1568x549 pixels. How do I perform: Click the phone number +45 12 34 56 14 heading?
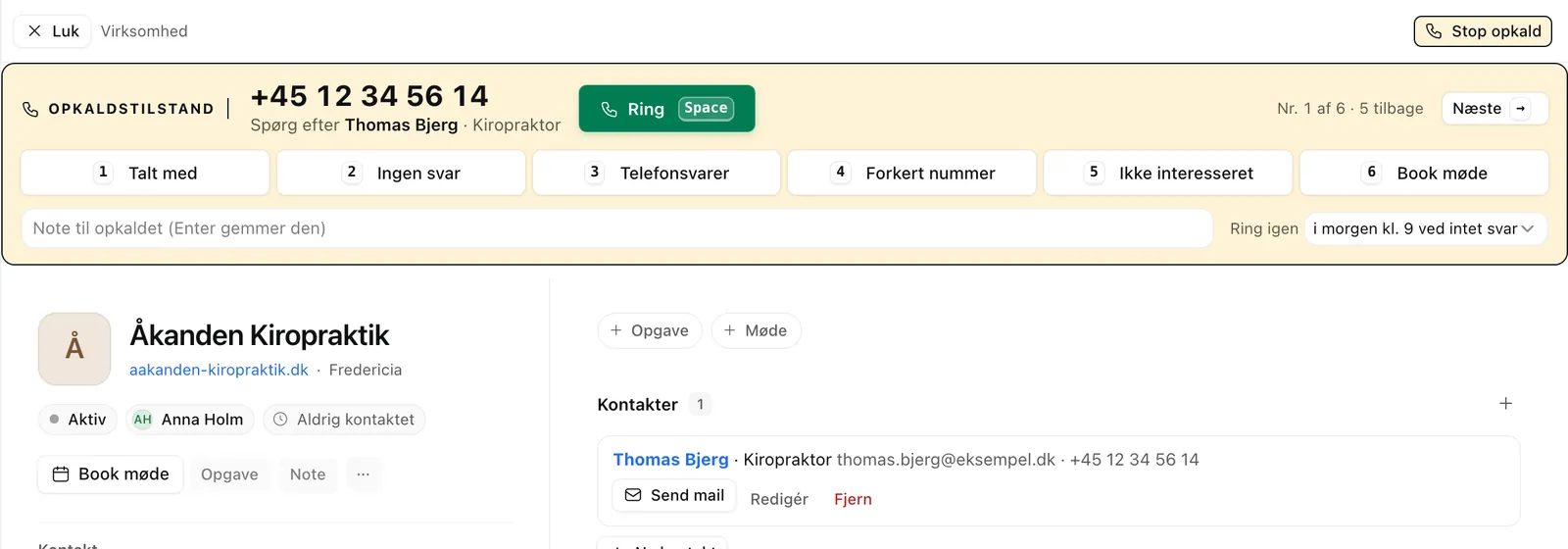click(369, 96)
